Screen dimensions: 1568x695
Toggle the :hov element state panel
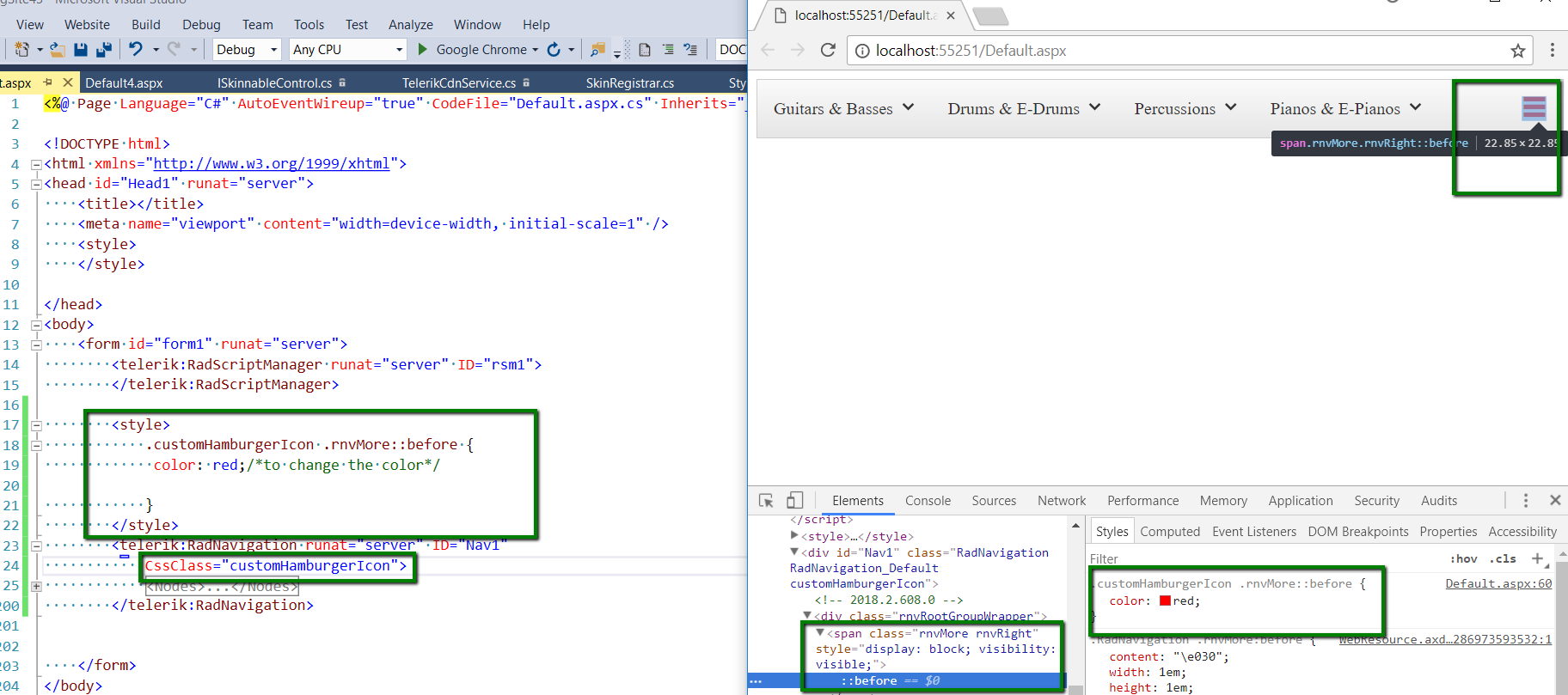[1464, 558]
